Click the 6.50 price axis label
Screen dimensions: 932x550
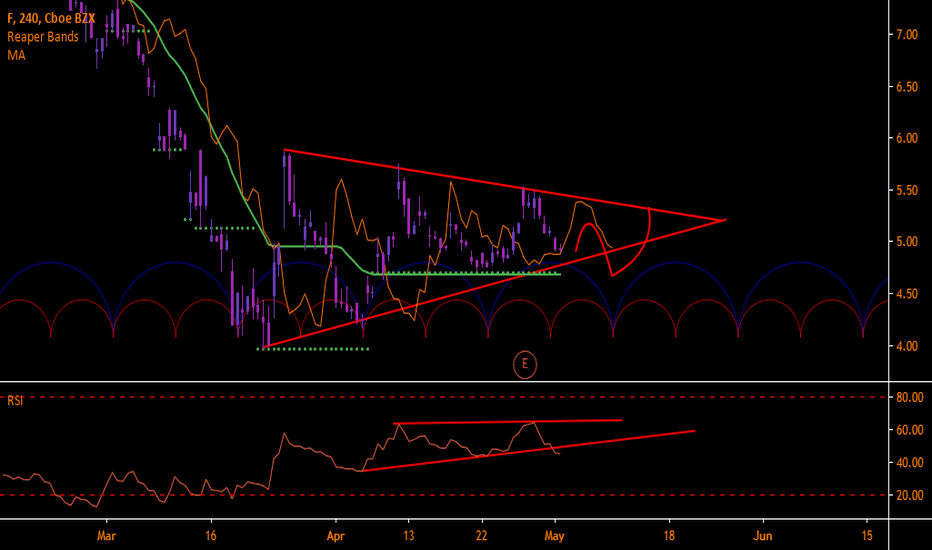click(907, 87)
